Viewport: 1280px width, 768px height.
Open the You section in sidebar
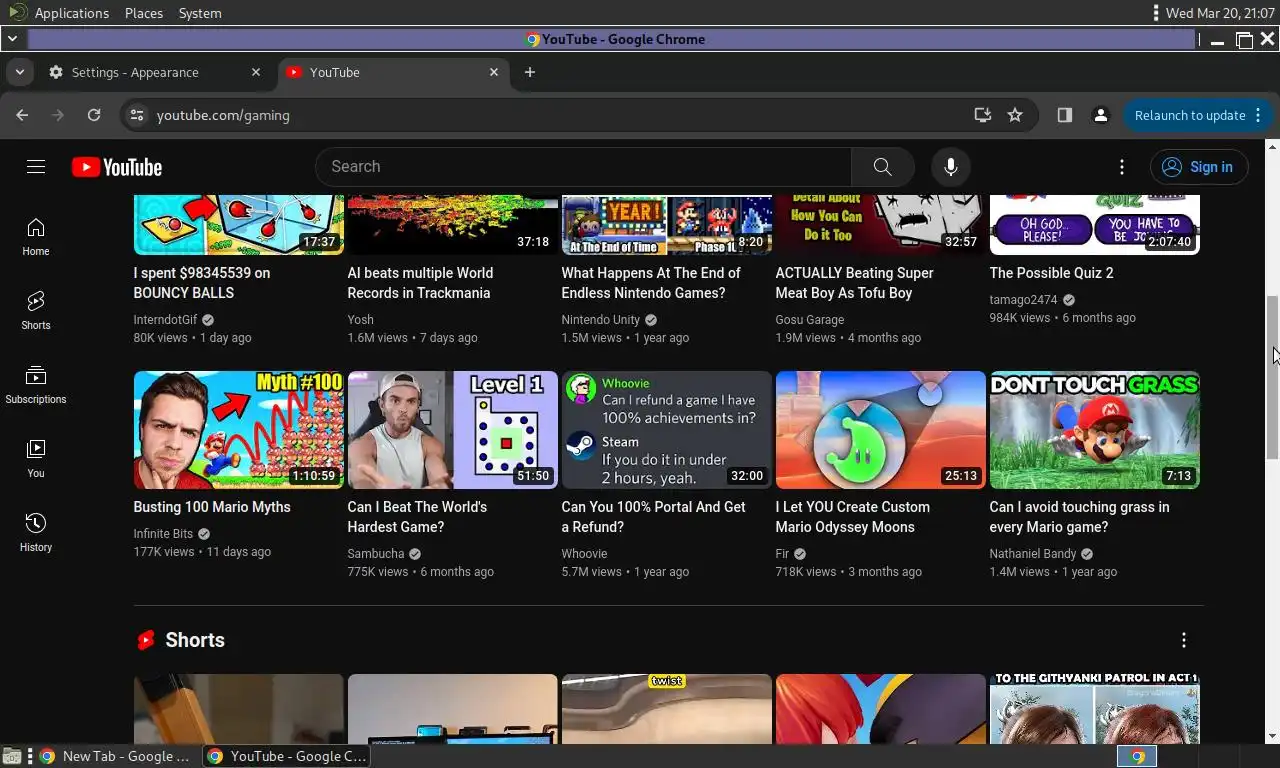coord(36,459)
